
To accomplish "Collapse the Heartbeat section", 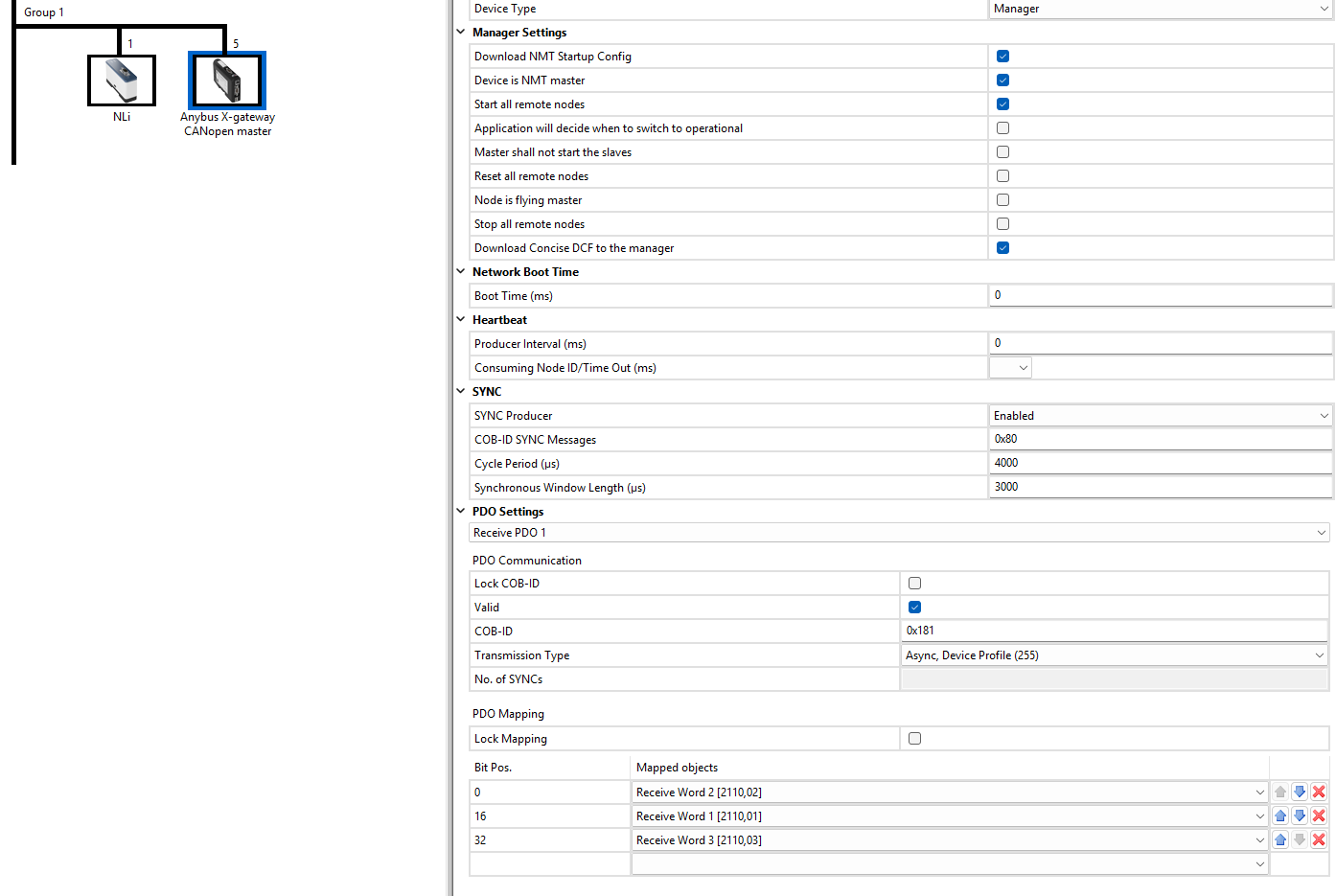I will [461, 320].
